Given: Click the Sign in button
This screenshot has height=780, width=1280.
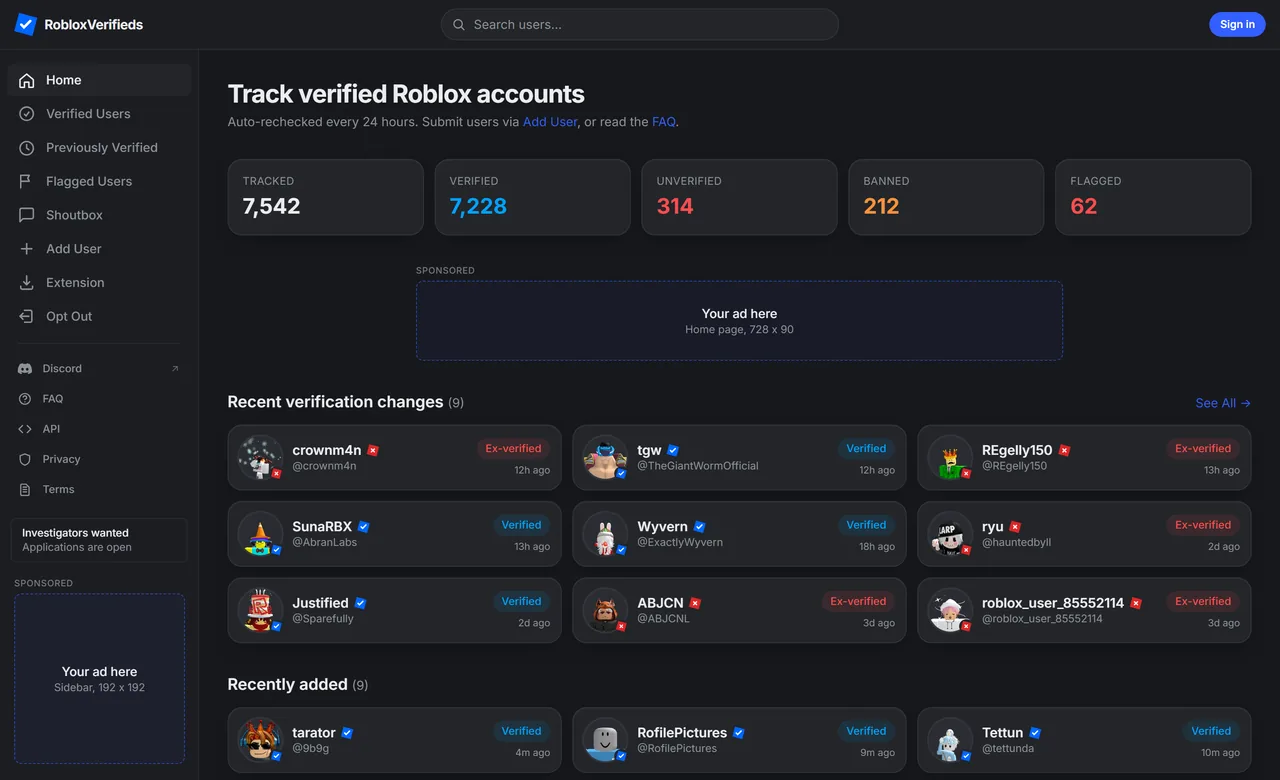Looking at the screenshot, I should (x=1237, y=25).
